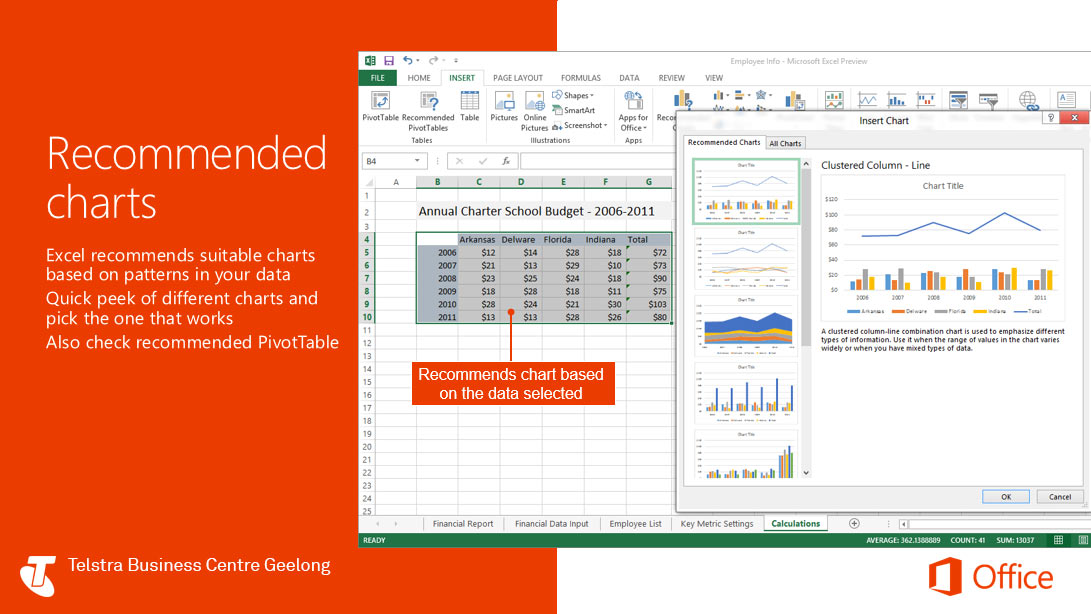Open the Apps for Office dropdown

click(645, 128)
